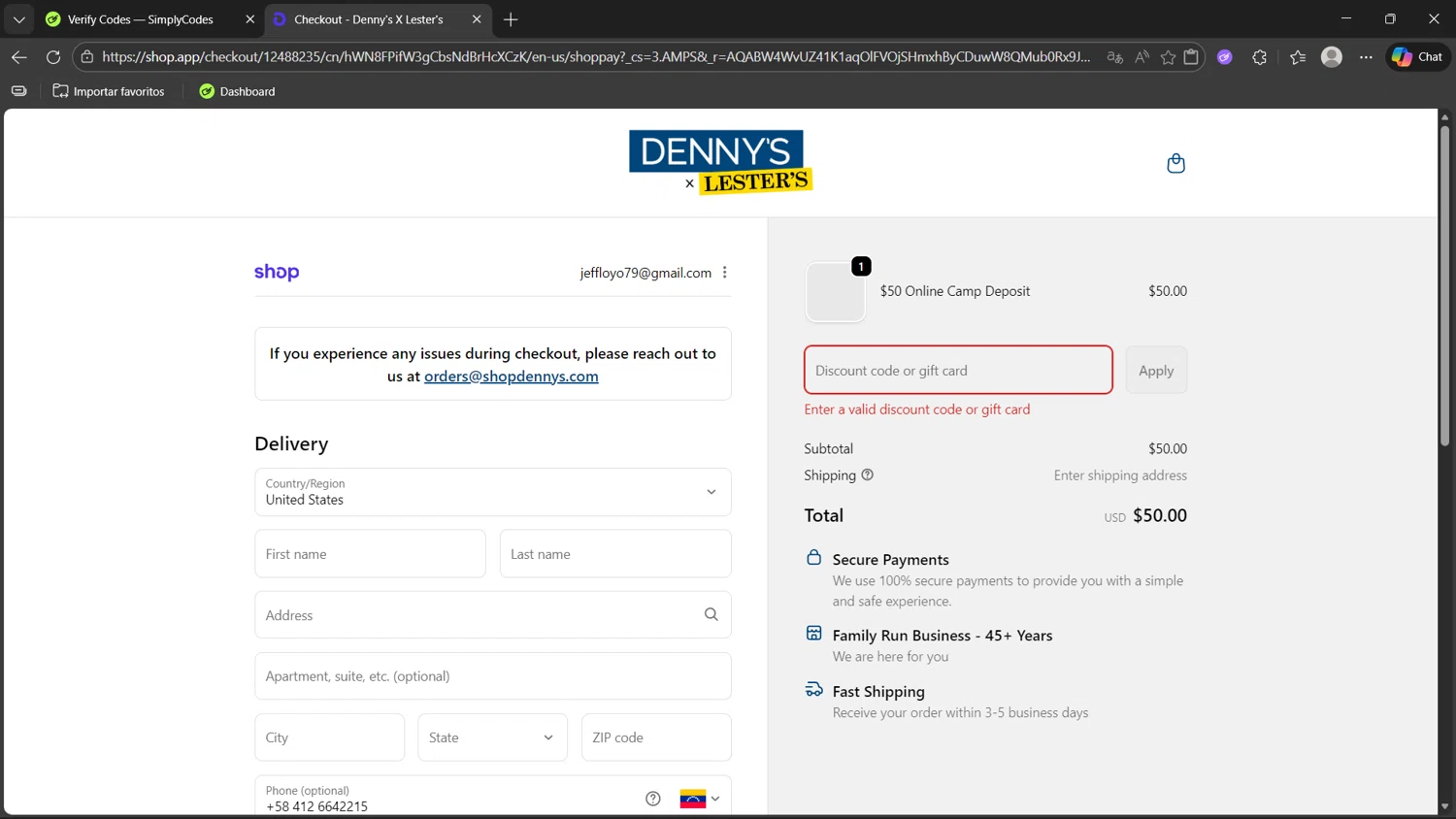This screenshot has width=1456, height=819.
Task: Add this page to favorites star icon
Action: click(x=1168, y=57)
